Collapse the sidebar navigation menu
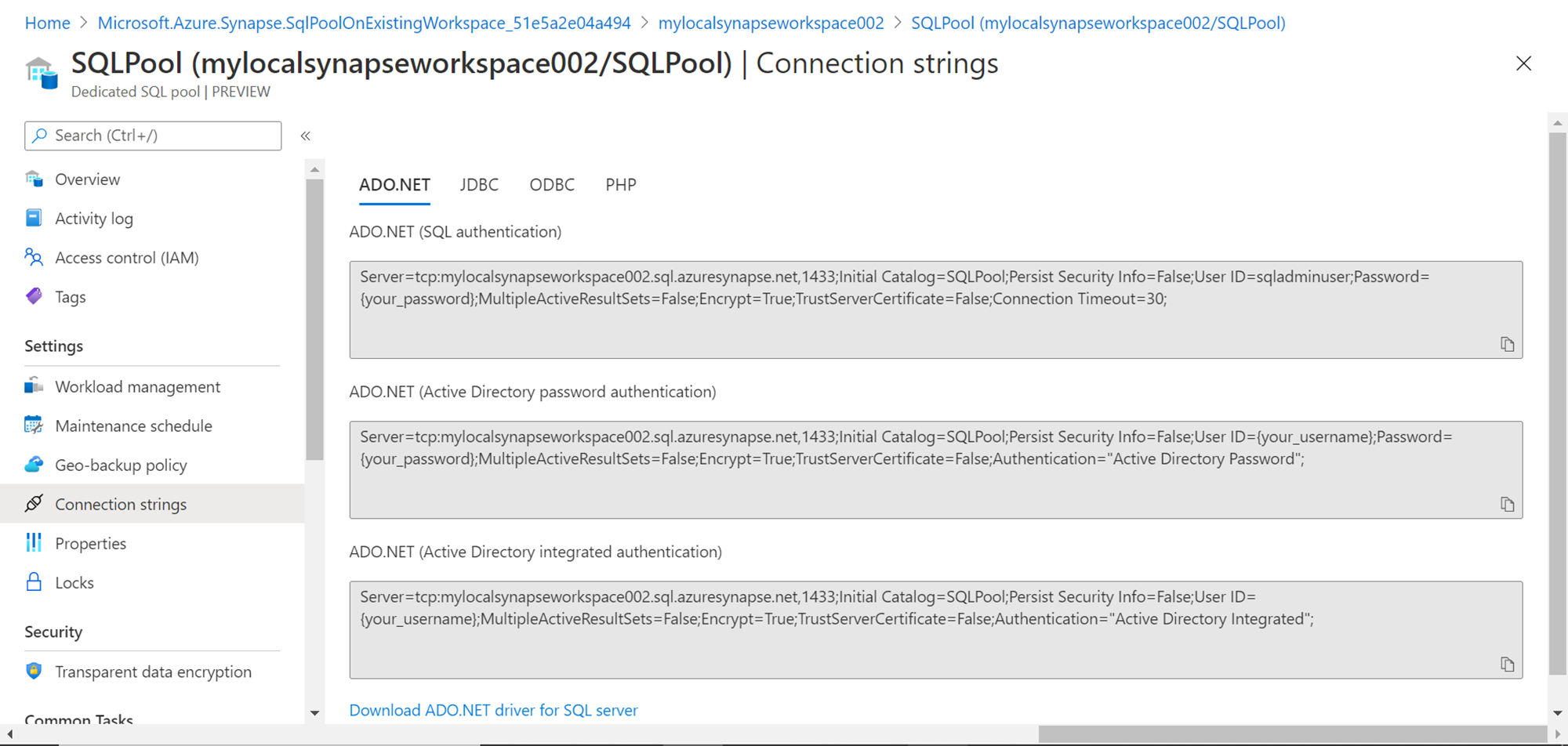1568x746 pixels. click(306, 136)
